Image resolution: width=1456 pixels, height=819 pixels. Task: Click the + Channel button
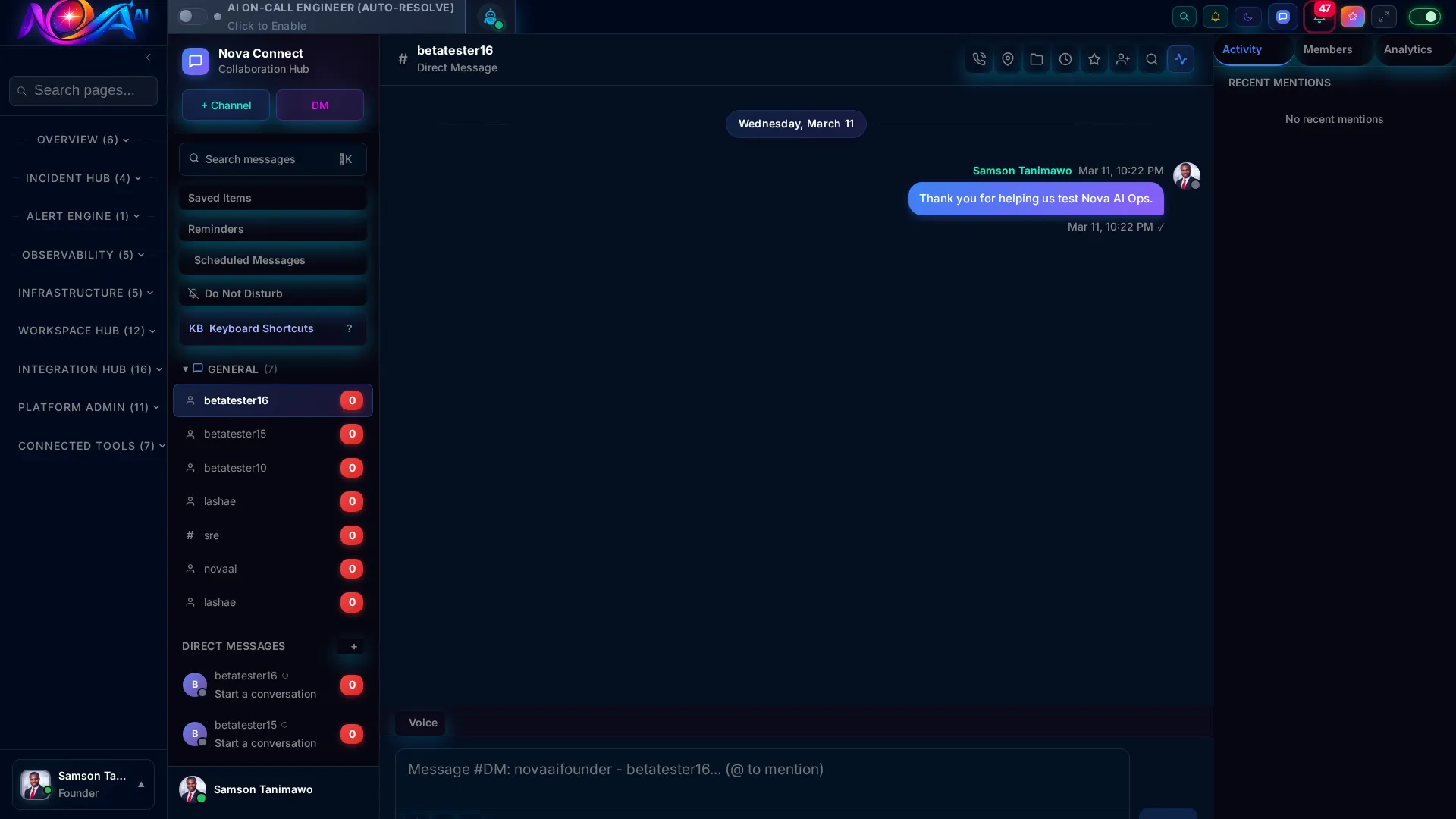[224, 105]
